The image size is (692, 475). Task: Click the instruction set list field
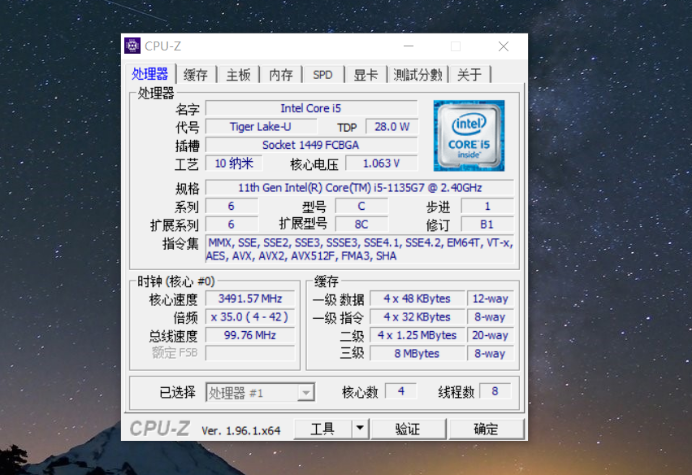click(x=360, y=249)
